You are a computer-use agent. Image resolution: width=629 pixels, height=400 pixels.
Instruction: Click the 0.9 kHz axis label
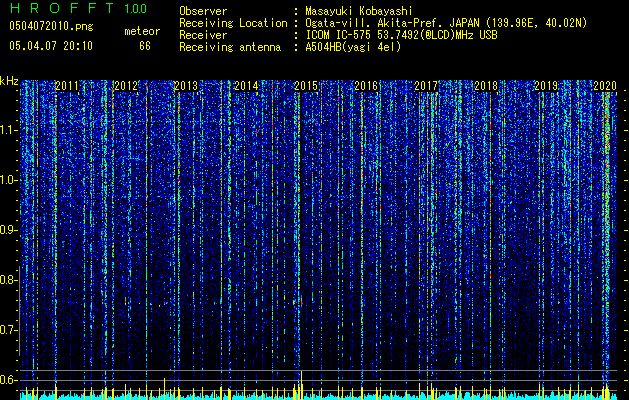pos(8,230)
